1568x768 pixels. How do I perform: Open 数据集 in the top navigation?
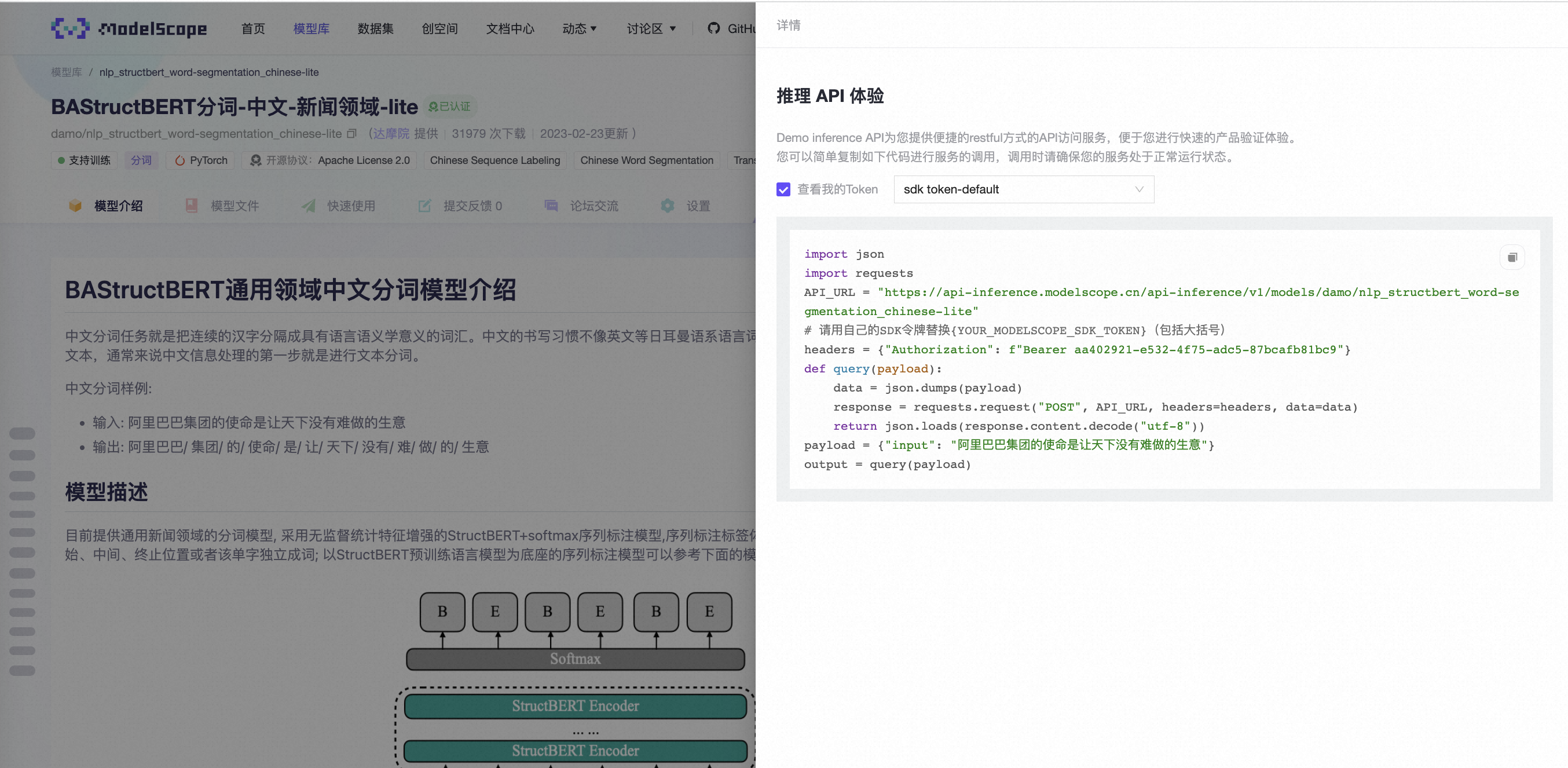click(376, 28)
